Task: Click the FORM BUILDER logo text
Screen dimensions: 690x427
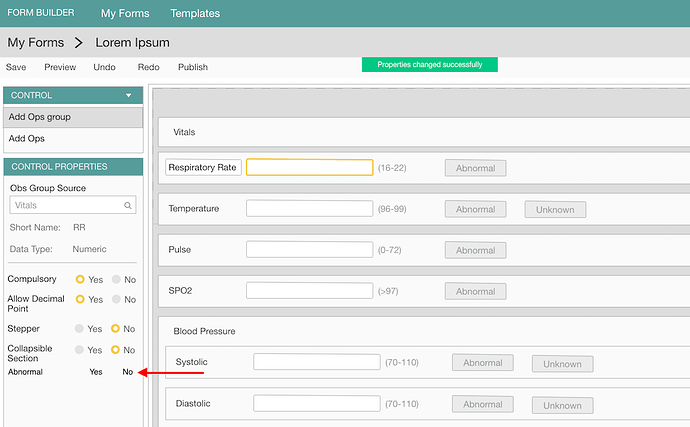Action: [x=41, y=13]
